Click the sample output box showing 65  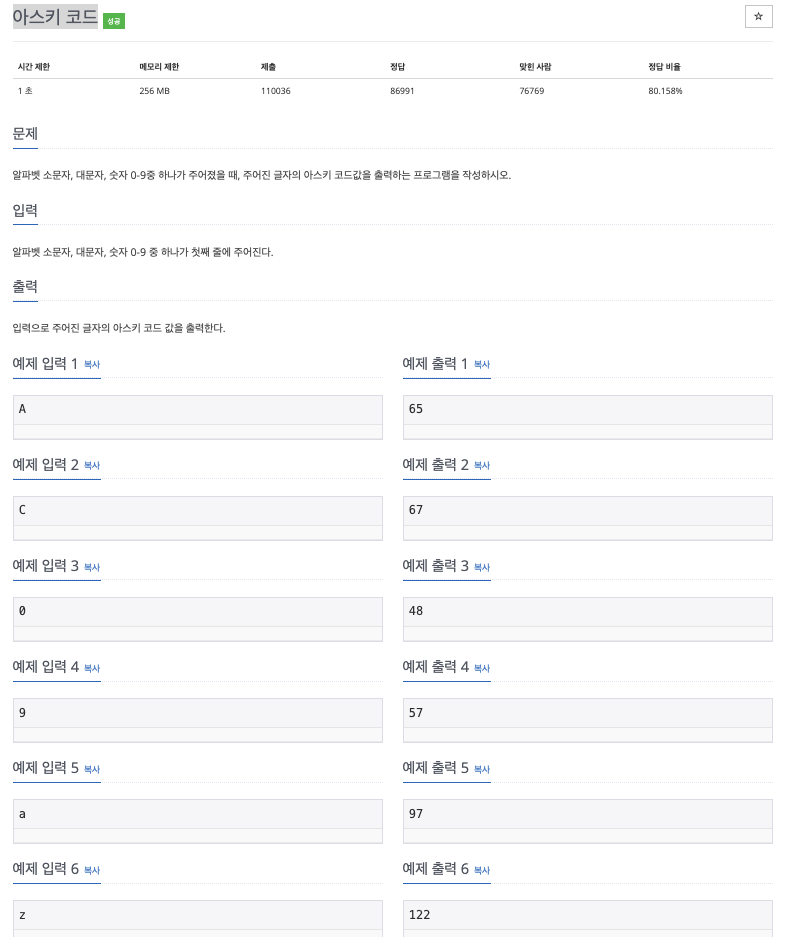[587, 410]
